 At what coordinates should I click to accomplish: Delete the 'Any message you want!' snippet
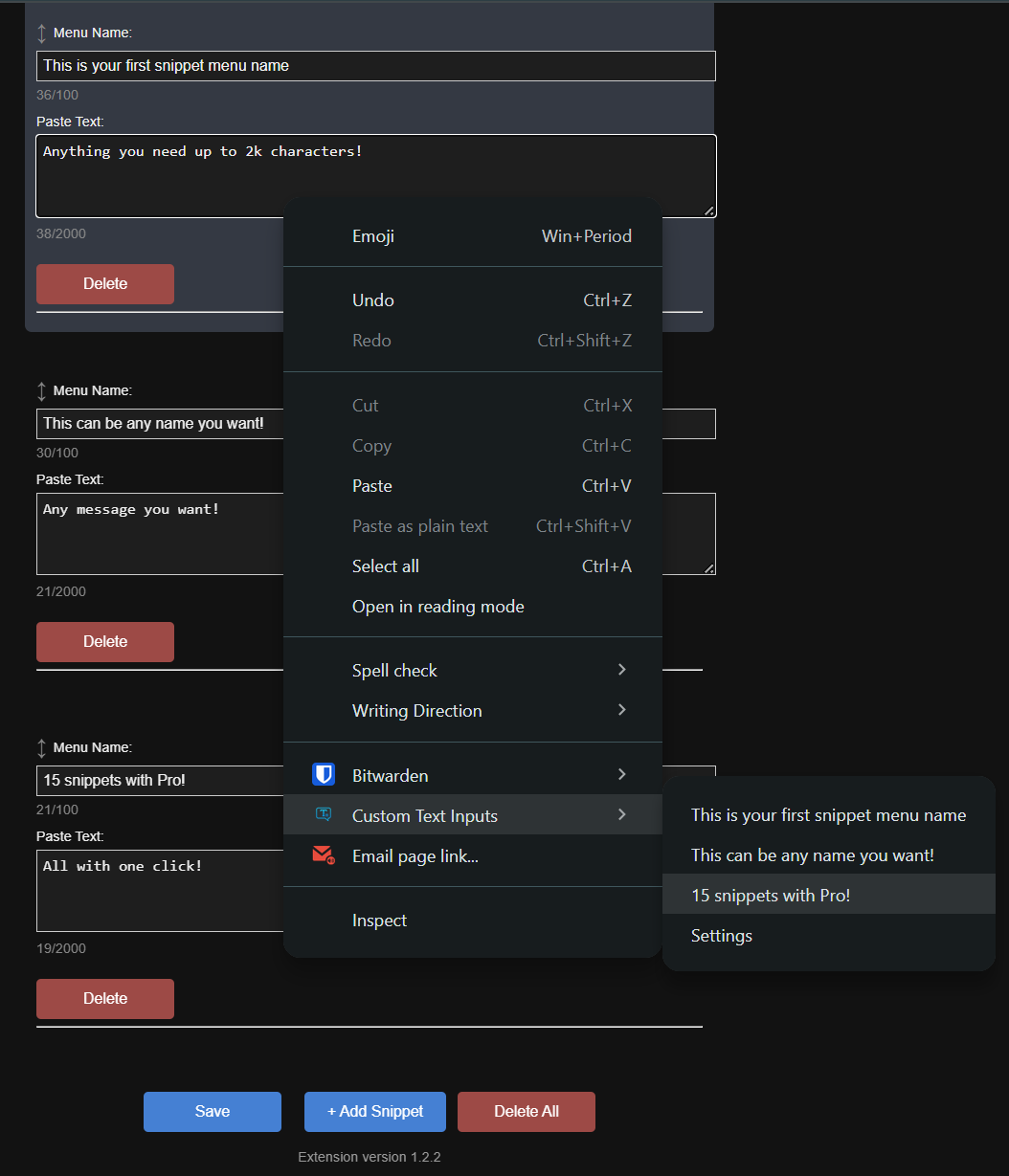105,642
